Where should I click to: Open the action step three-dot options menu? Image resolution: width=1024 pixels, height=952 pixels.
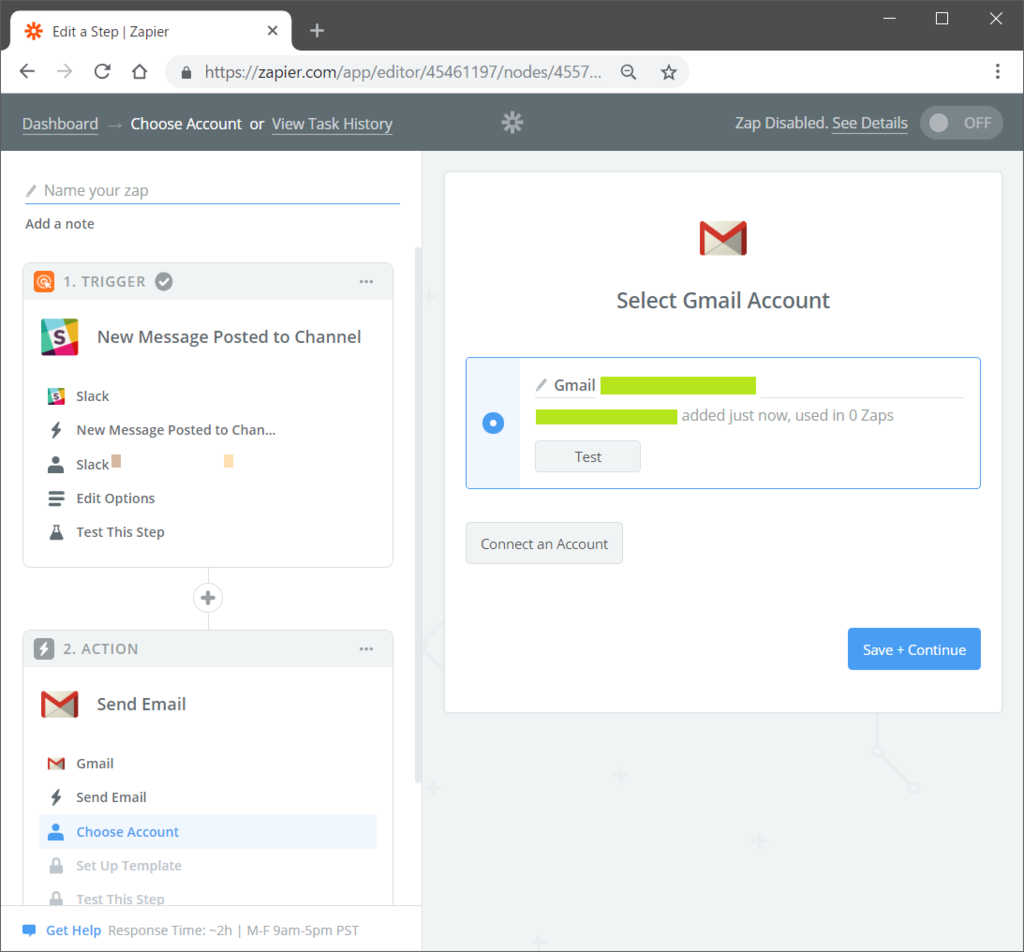pos(366,649)
